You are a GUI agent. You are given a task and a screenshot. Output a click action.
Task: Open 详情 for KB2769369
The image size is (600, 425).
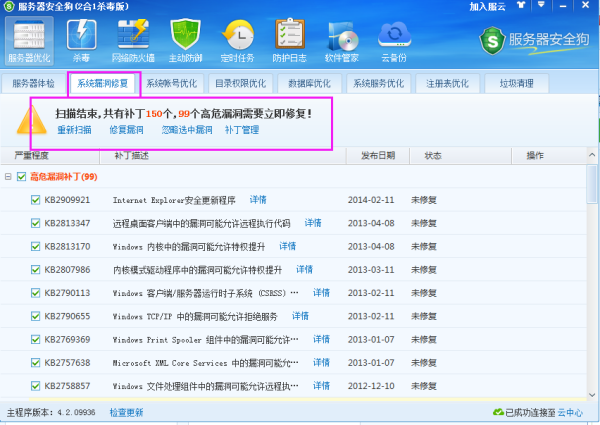[x=321, y=339]
